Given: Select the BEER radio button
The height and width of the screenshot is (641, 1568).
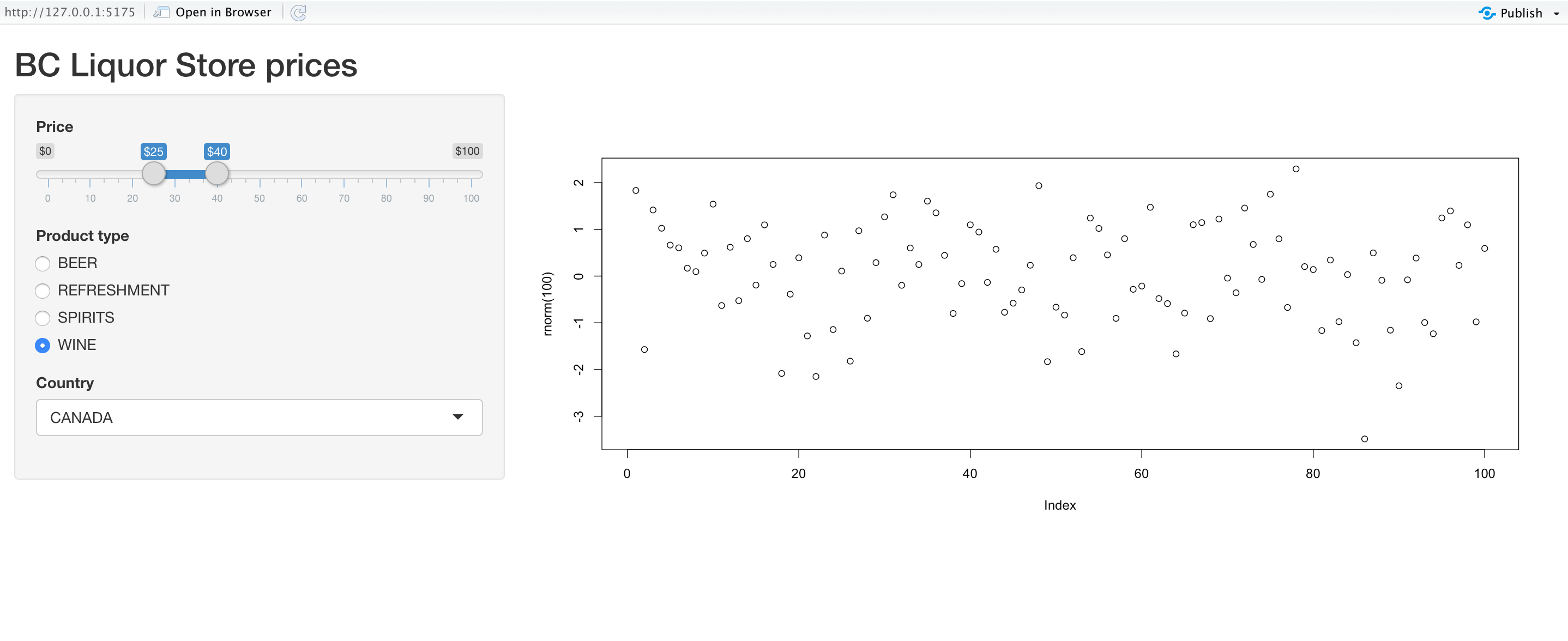Looking at the screenshot, I should pyautogui.click(x=42, y=263).
